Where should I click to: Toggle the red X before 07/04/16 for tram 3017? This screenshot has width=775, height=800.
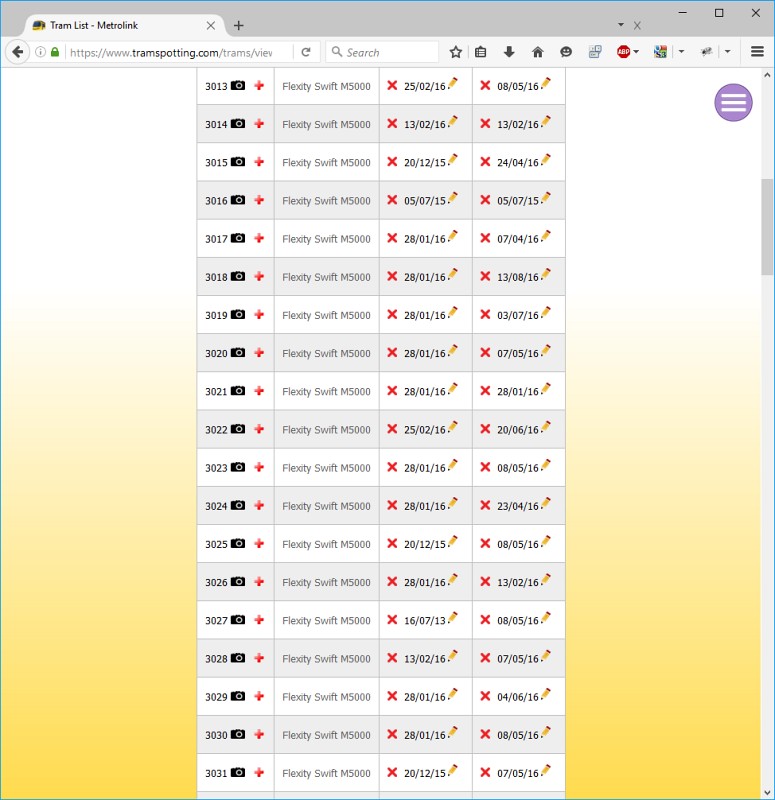(x=485, y=238)
